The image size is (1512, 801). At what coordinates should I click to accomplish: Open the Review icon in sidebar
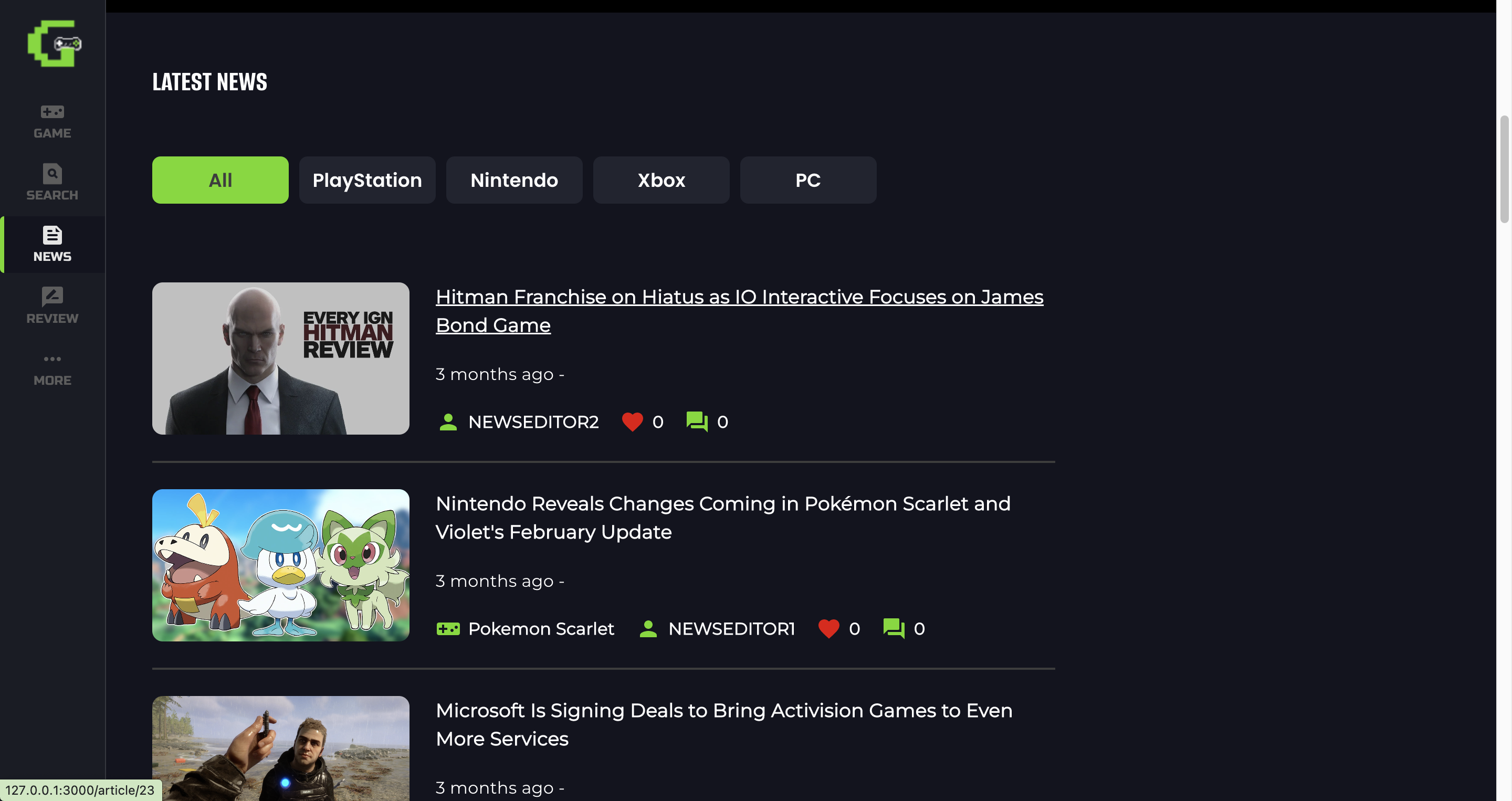[52, 297]
